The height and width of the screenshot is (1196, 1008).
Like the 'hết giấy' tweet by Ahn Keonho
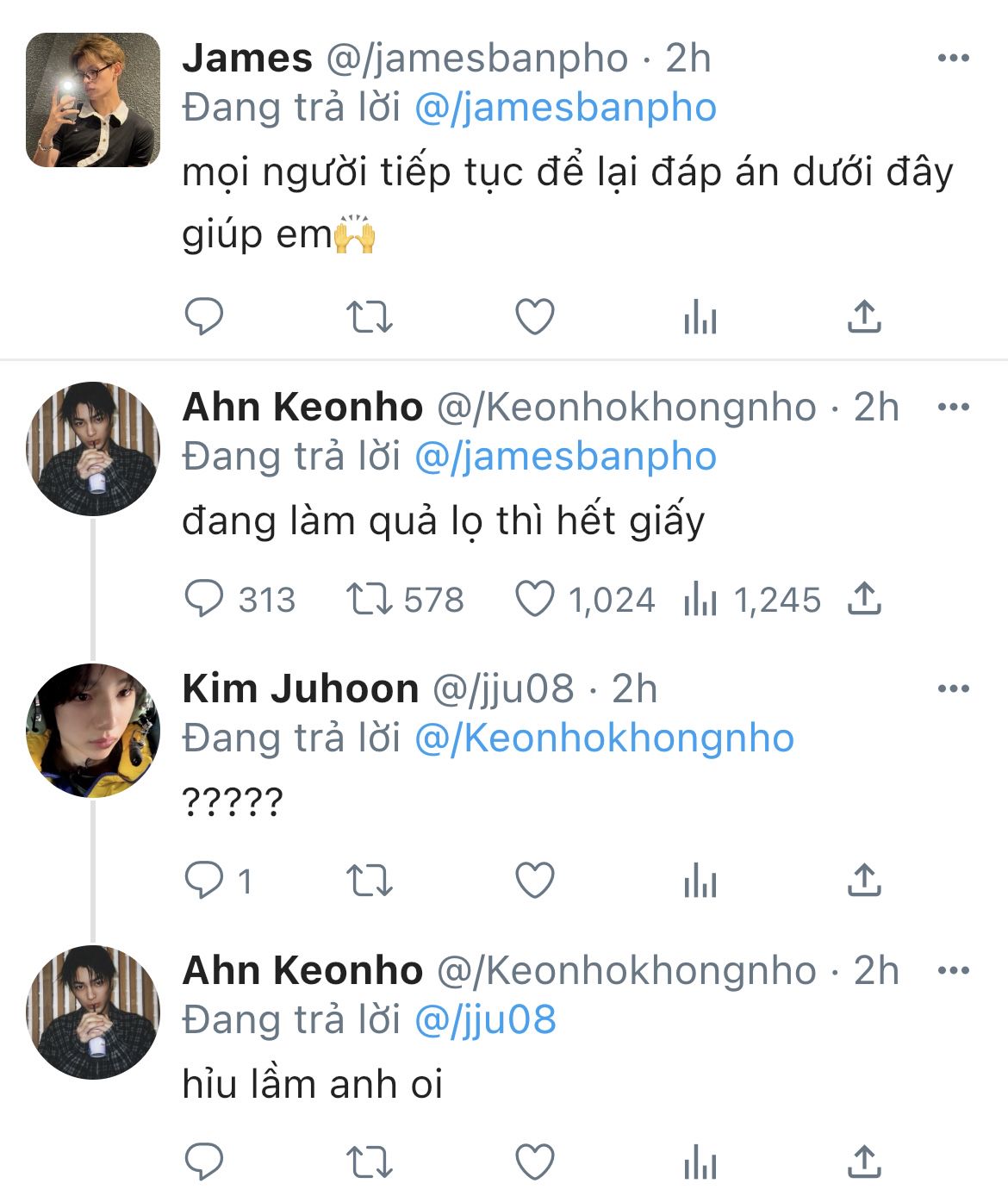(534, 599)
